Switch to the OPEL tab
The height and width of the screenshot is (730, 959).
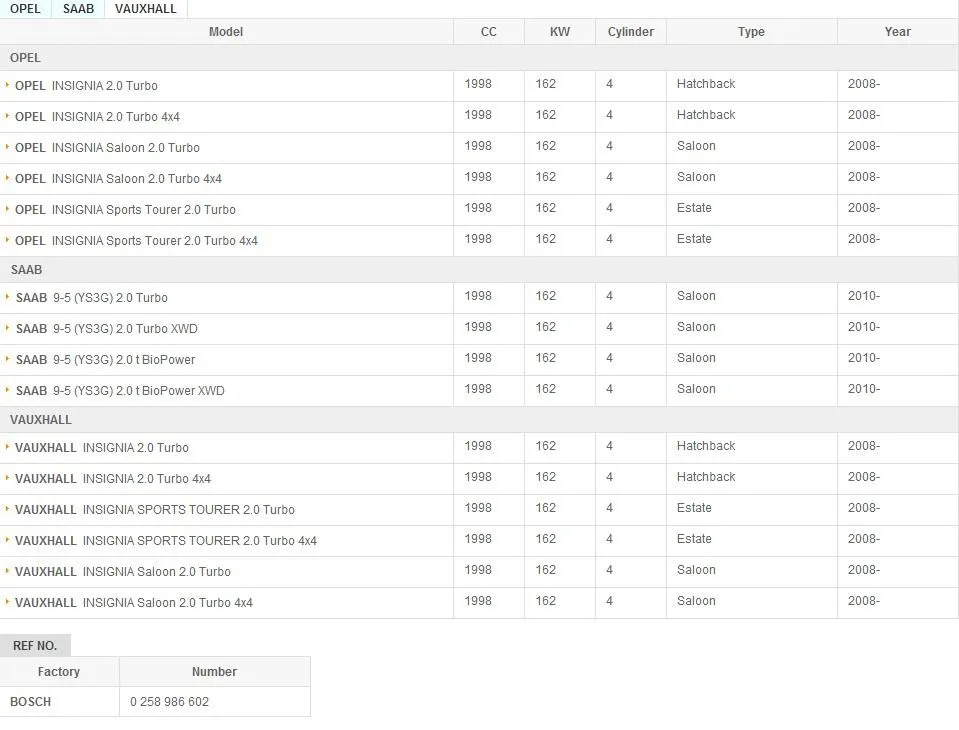tap(25, 9)
